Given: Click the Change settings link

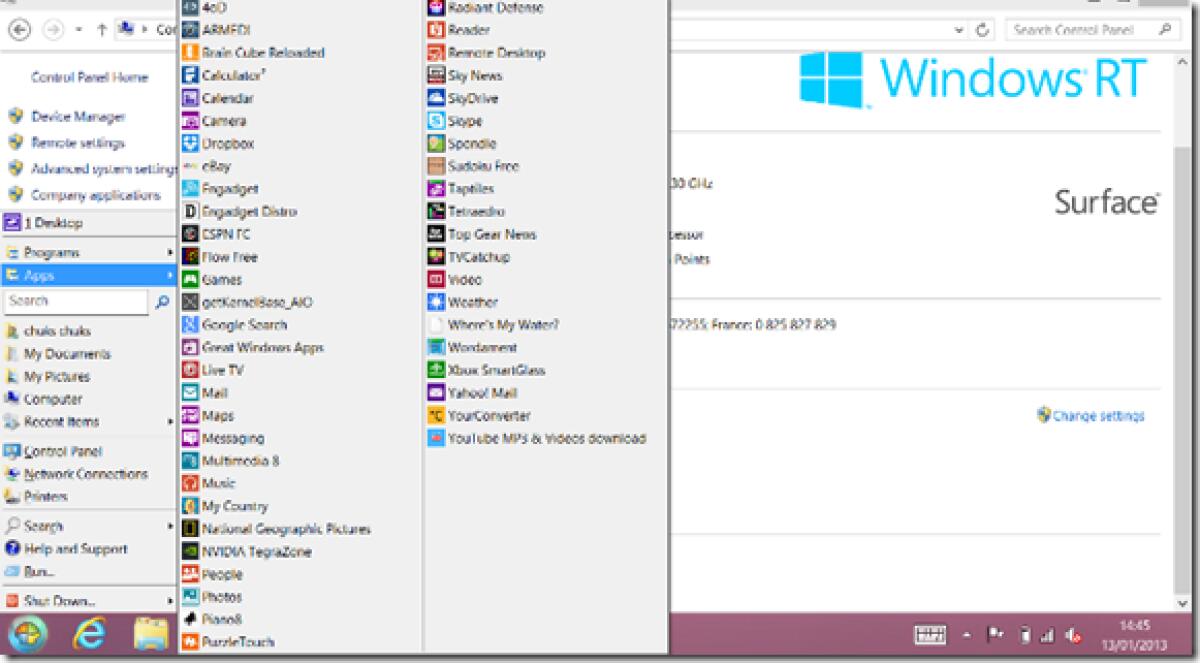Looking at the screenshot, I should (x=1095, y=413).
